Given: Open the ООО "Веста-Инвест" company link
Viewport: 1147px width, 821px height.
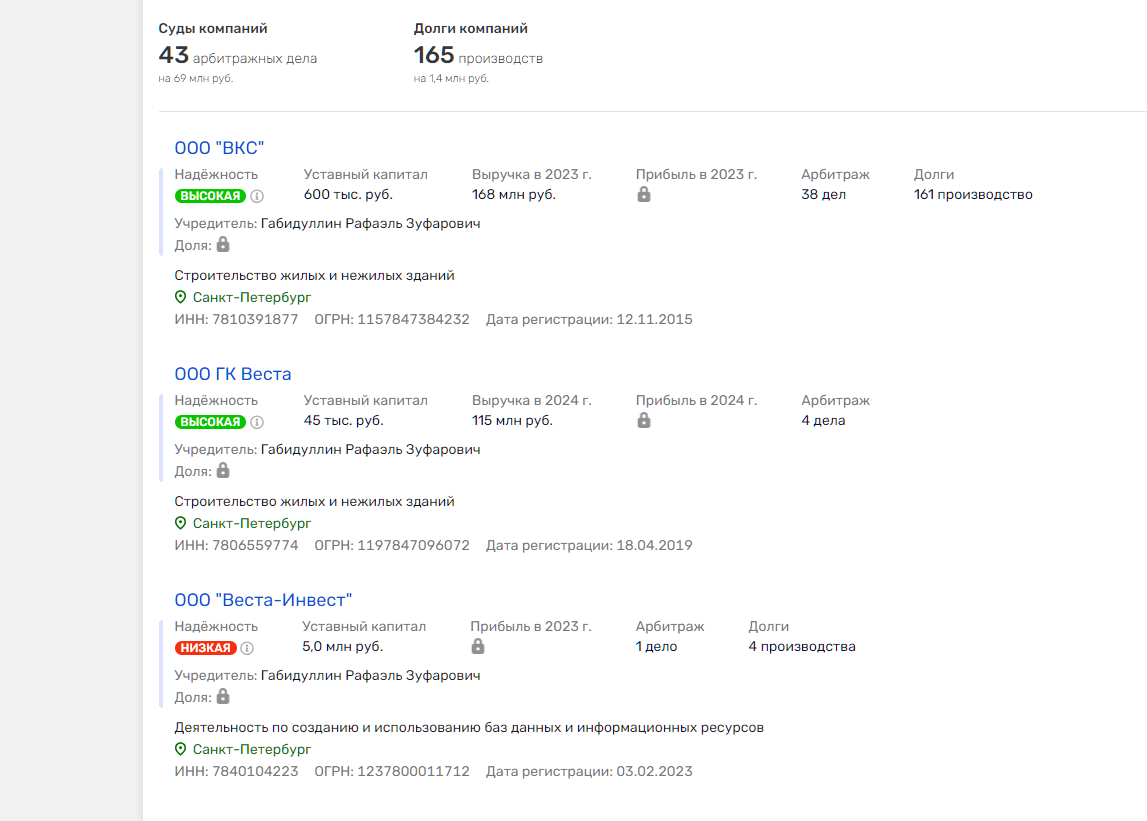Looking at the screenshot, I should (x=263, y=600).
